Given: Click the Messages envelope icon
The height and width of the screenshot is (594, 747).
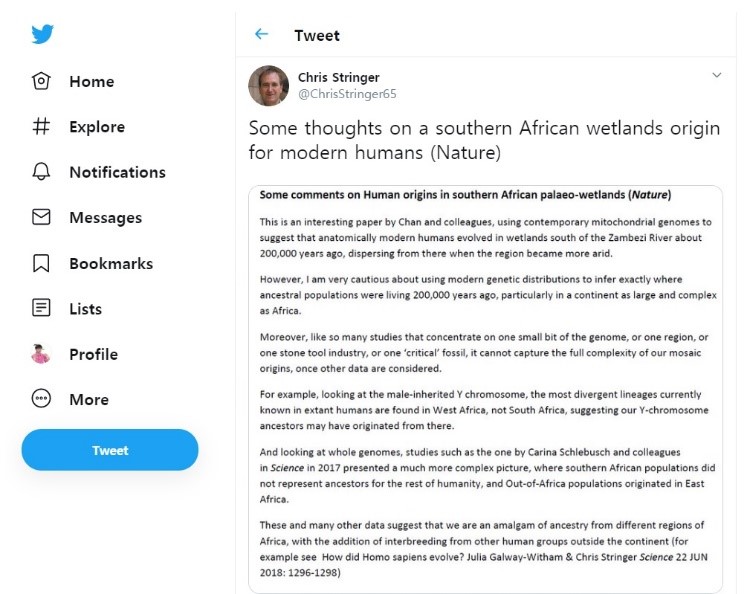Looking at the screenshot, I should tap(41, 217).
